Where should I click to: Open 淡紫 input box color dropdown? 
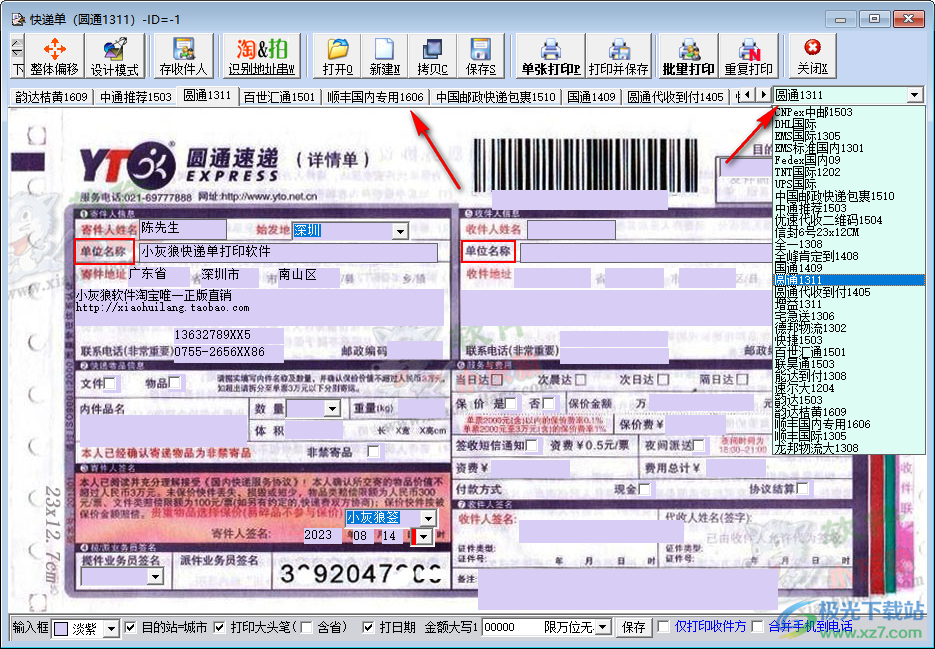(x=112, y=628)
